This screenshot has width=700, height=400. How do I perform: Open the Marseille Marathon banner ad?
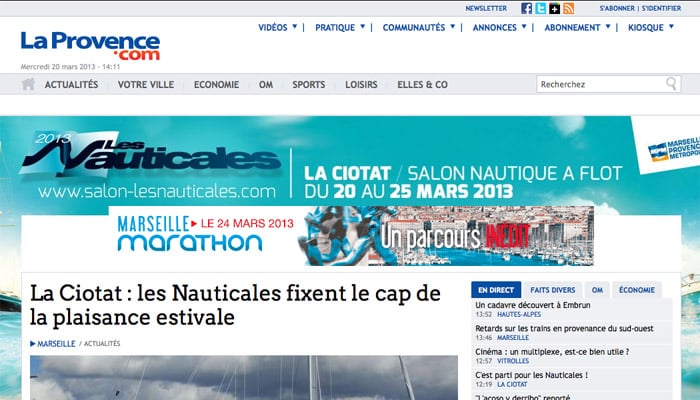351,236
